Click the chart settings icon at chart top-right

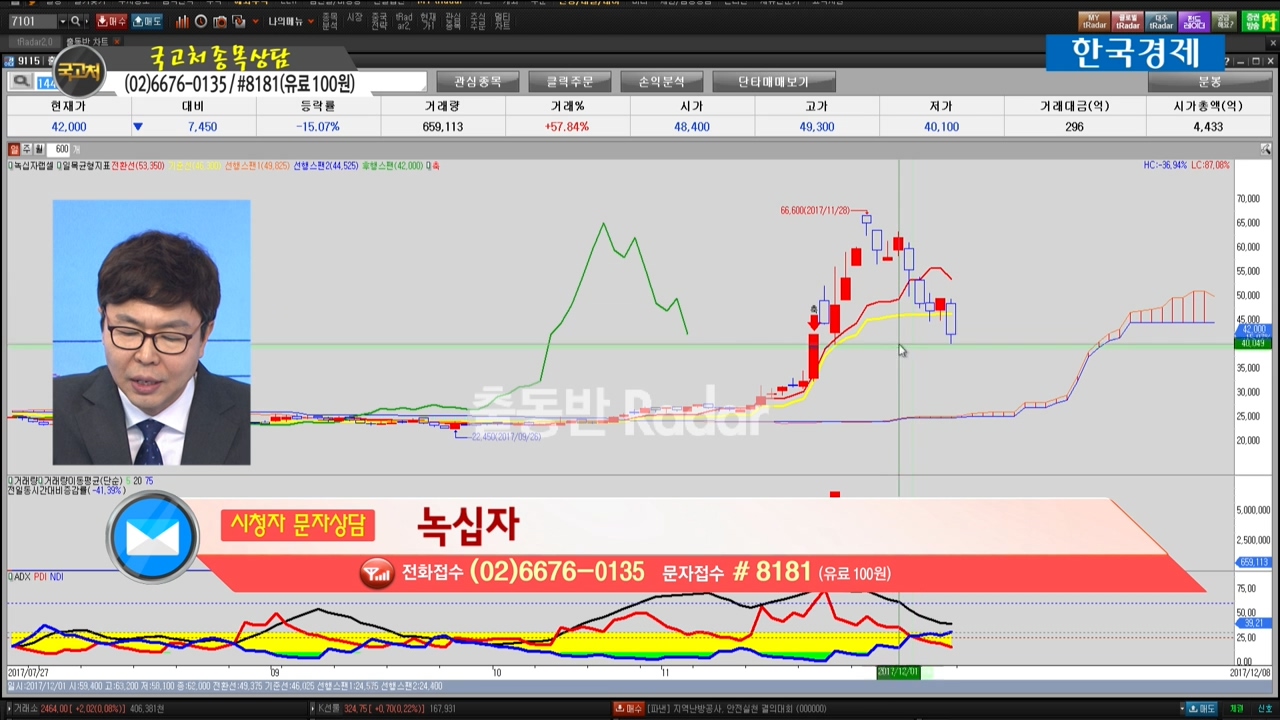[x=1265, y=149]
